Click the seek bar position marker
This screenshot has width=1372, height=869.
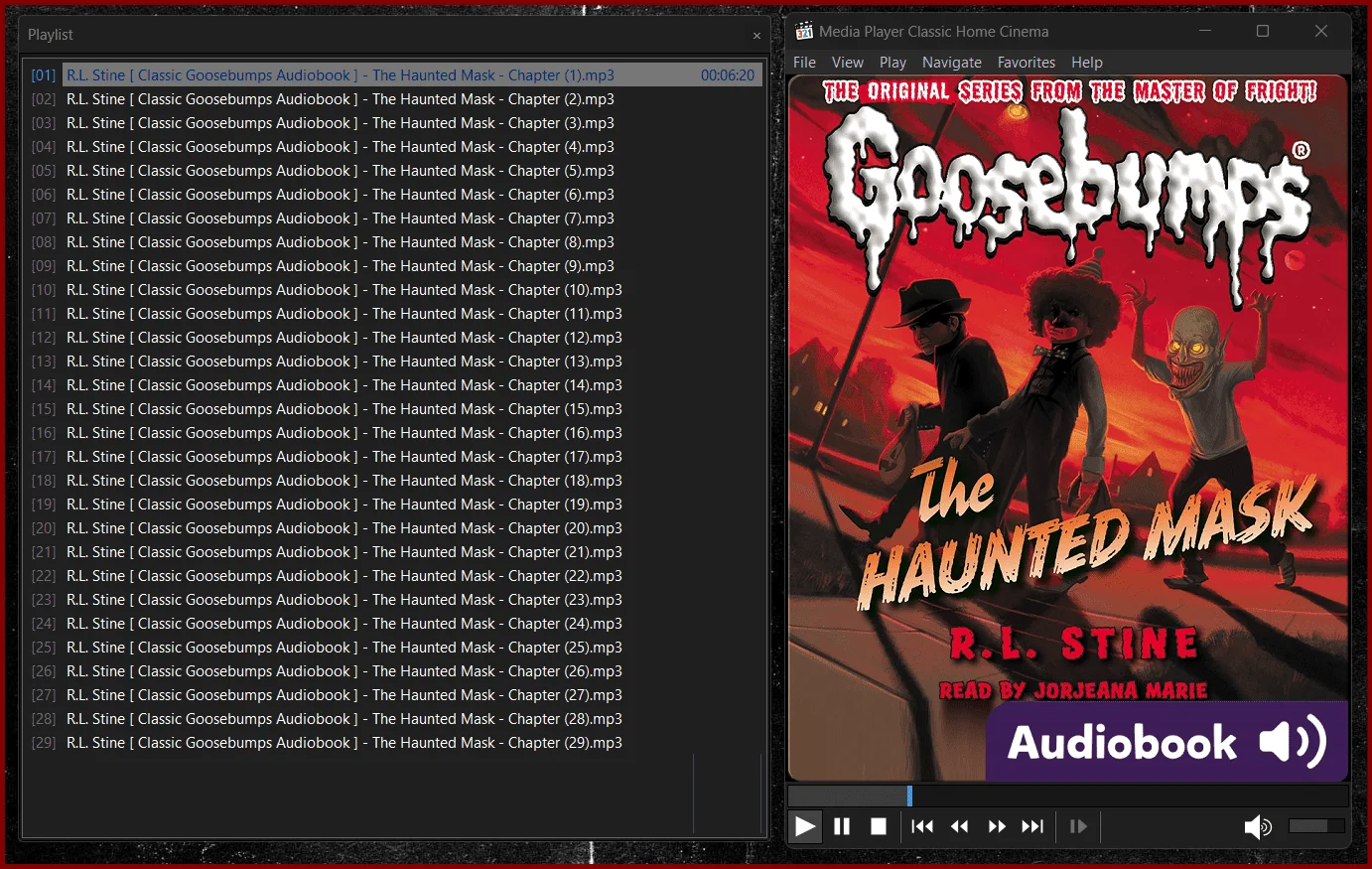909,796
